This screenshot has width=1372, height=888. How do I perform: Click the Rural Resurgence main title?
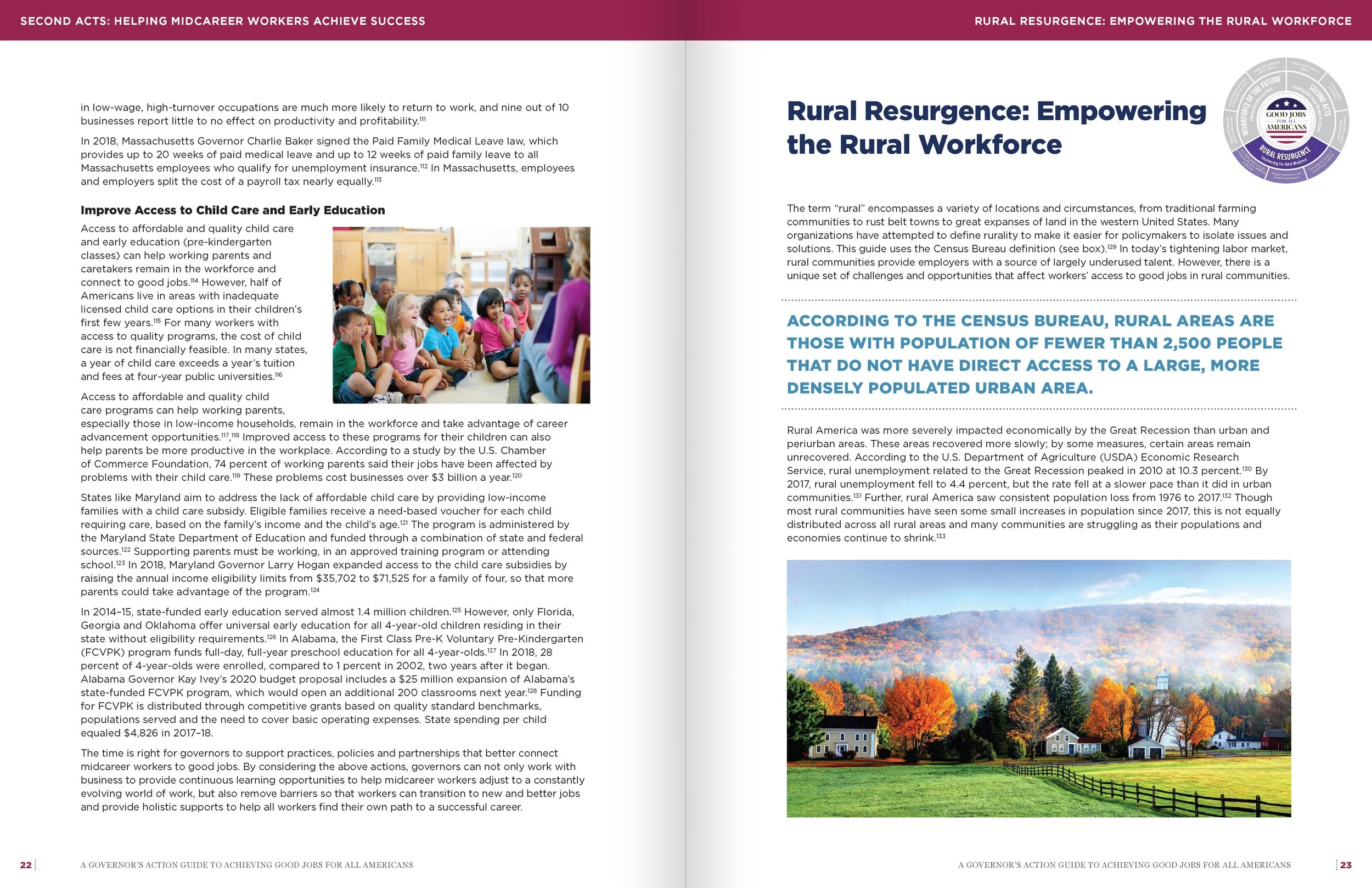pos(996,127)
